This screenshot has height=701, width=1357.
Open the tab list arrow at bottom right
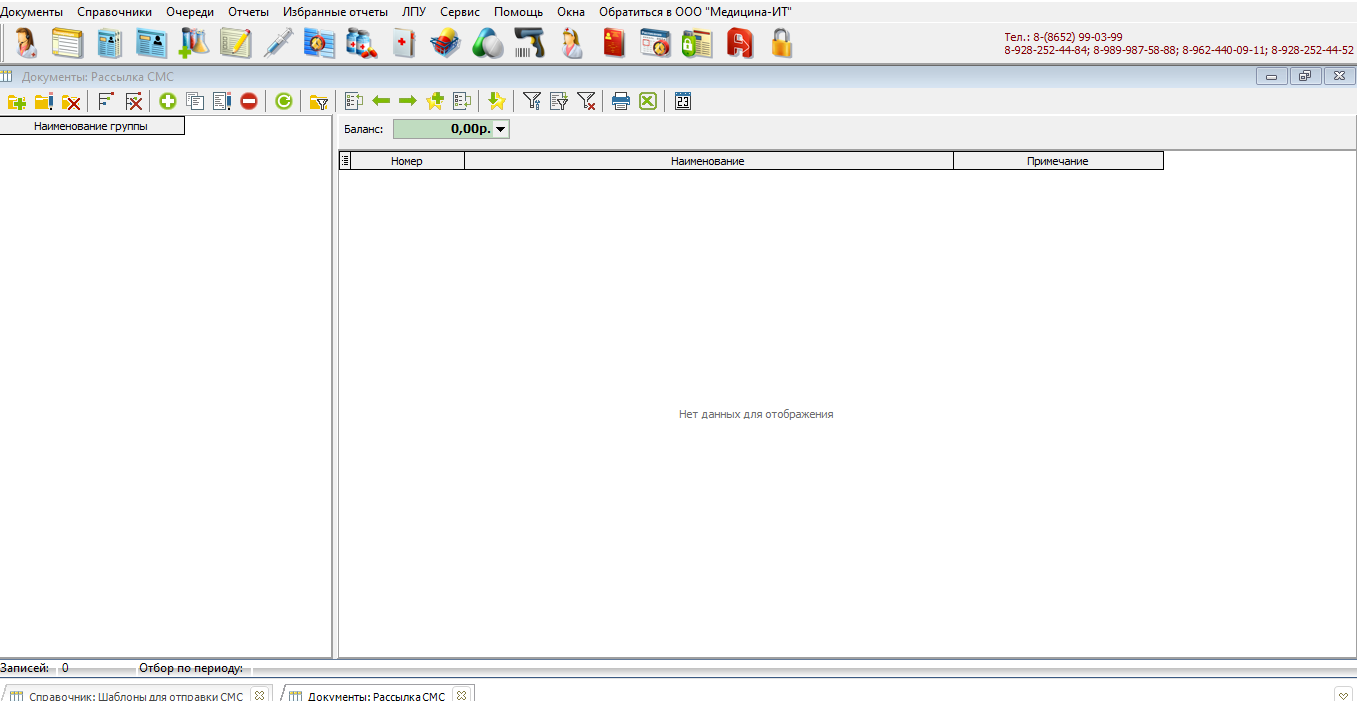1342,695
